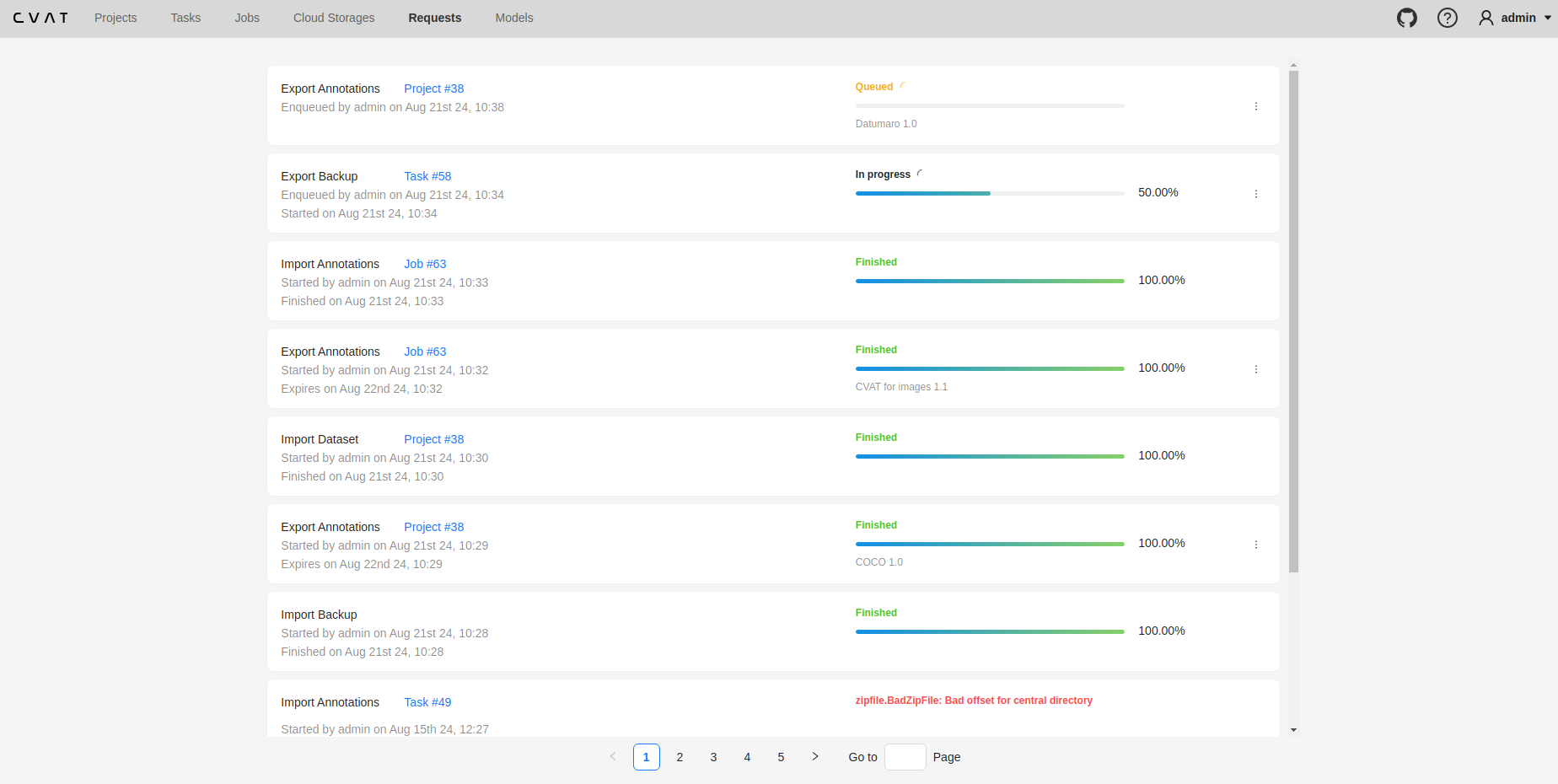Click the Go to page input field
Viewport: 1558px width, 784px height.
click(905, 757)
